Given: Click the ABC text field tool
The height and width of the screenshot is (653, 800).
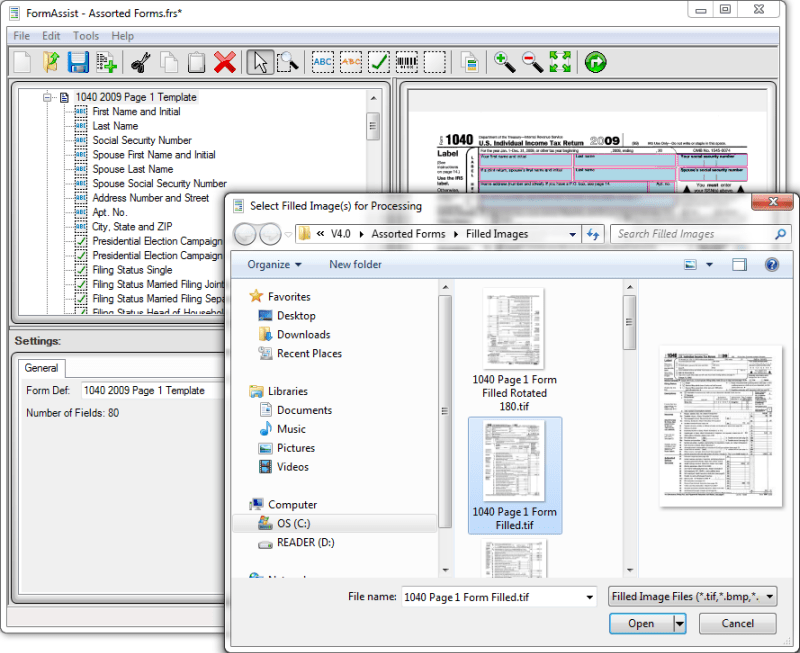Looking at the screenshot, I should point(322,62).
